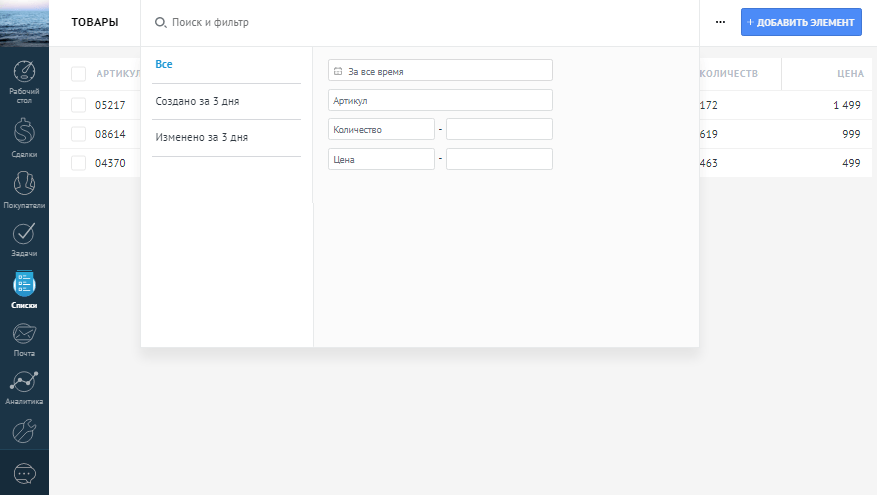Open the Рабочий стол dashboard icon
The height and width of the screenshot is (495, 877).
click(x=24, y=75)
